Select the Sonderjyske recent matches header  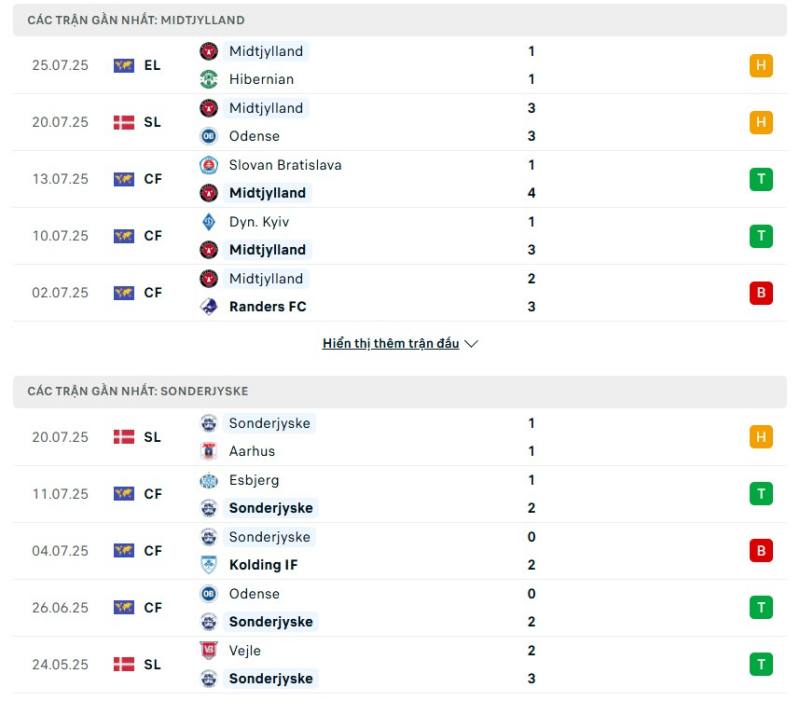399,391
